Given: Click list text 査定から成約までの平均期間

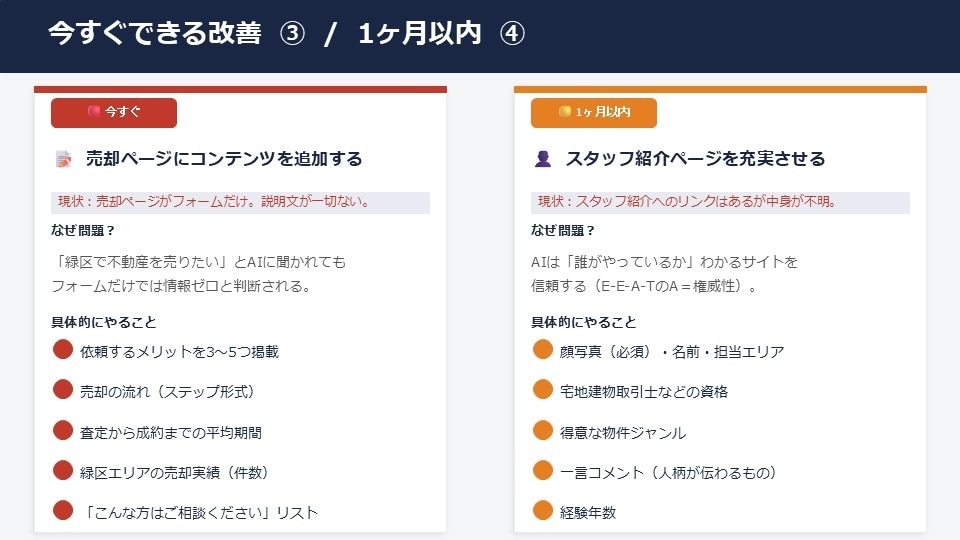Looking at the screenshot, I should [x=171, y=433].
